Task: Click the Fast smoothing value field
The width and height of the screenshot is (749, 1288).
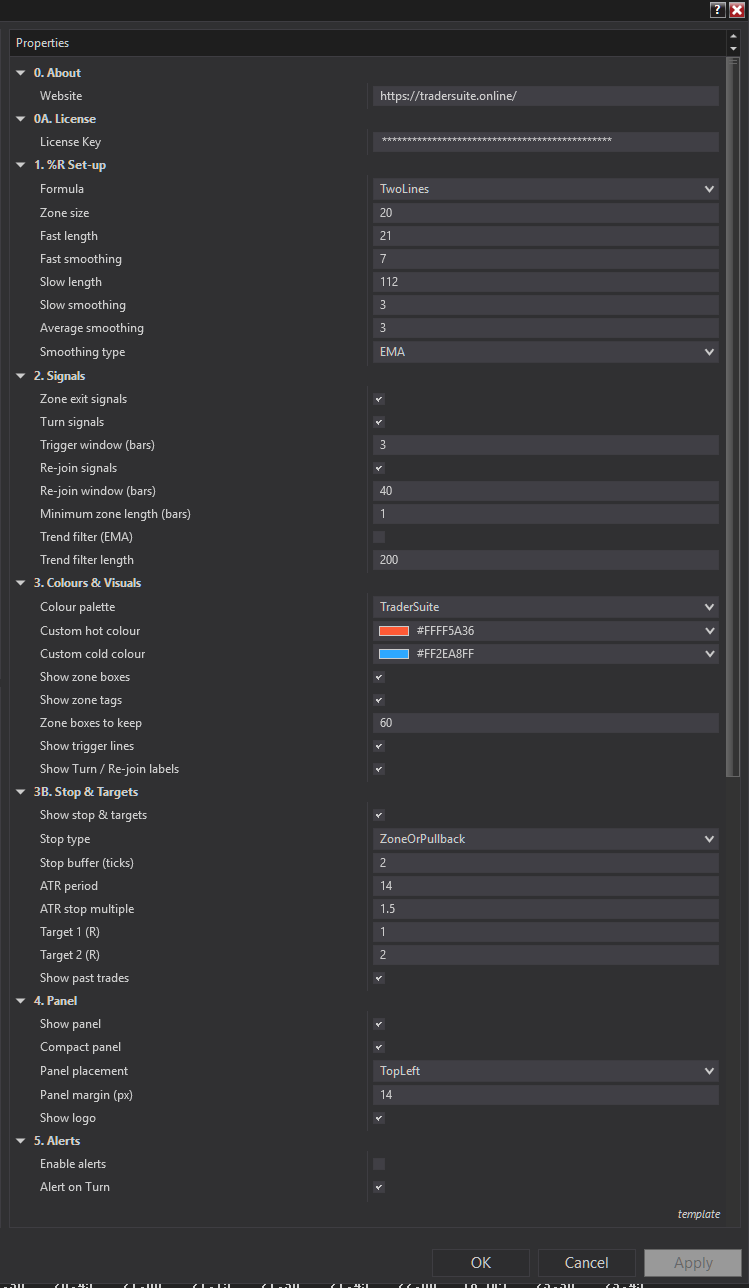Action: point(545,259)
